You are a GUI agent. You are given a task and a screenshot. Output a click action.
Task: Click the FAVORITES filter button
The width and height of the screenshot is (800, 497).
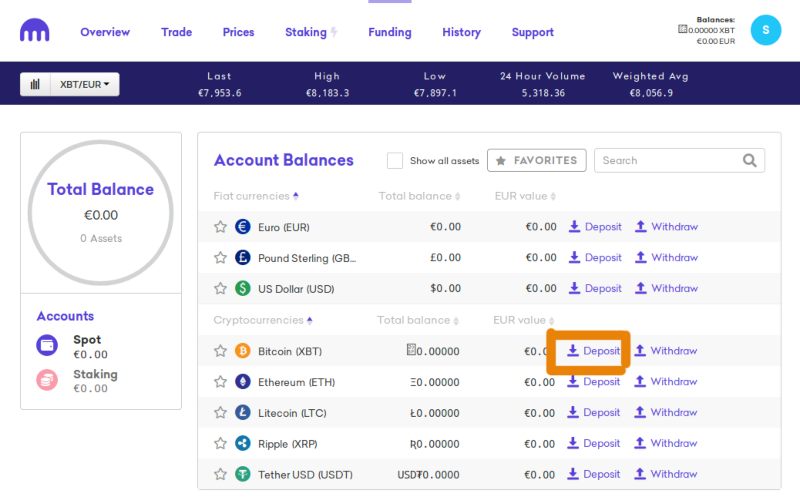pos(537,160)
